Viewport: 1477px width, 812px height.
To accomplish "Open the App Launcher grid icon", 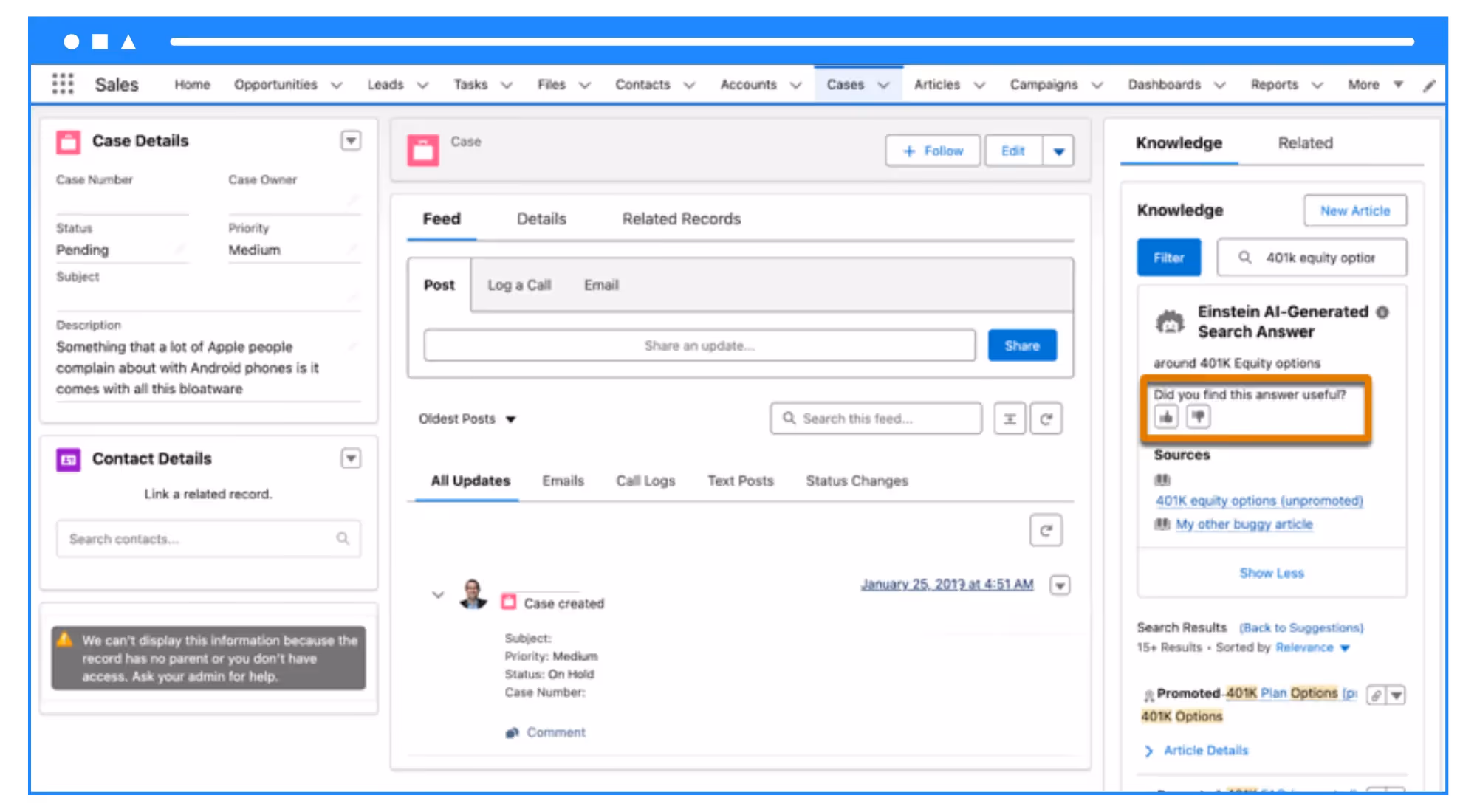I will [x=63, y=84].
